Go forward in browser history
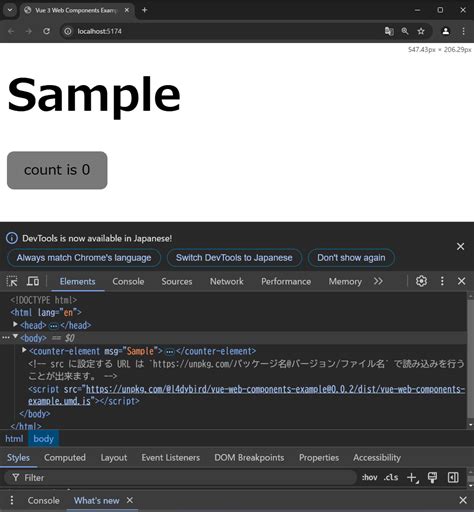The height and width of the screenshot is (512, 474). [29, 31]
